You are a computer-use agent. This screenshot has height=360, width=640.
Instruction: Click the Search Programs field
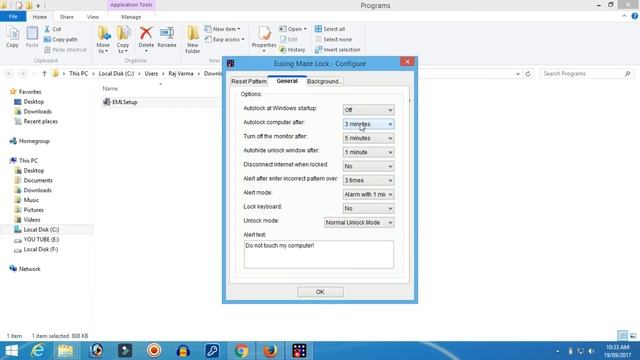587,73
